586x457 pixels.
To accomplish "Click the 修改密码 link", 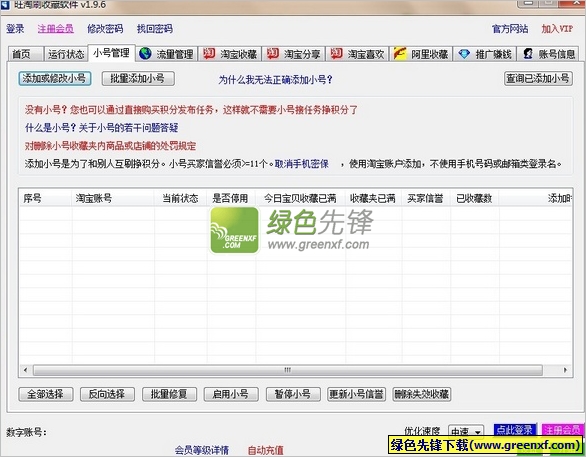I will click(x=105, y=29).
